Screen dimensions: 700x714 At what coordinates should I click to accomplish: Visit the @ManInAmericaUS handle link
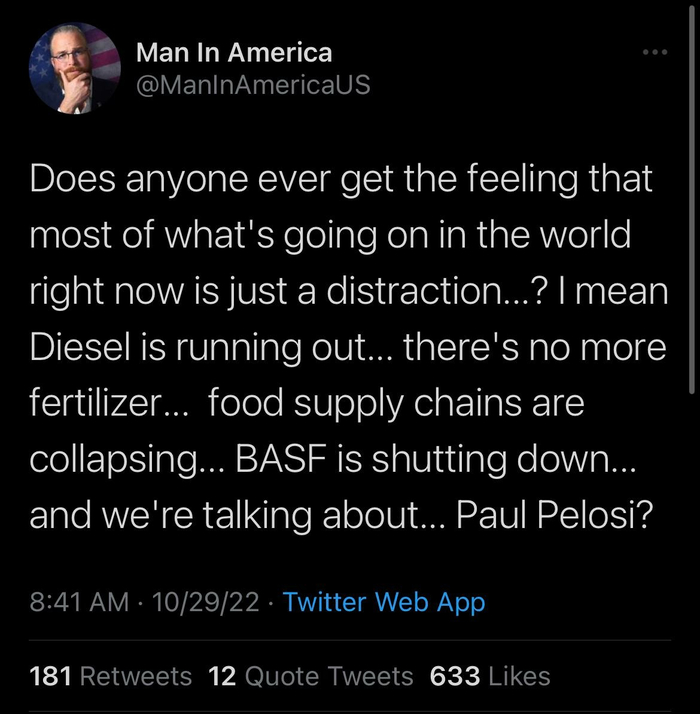click(252, 85)
